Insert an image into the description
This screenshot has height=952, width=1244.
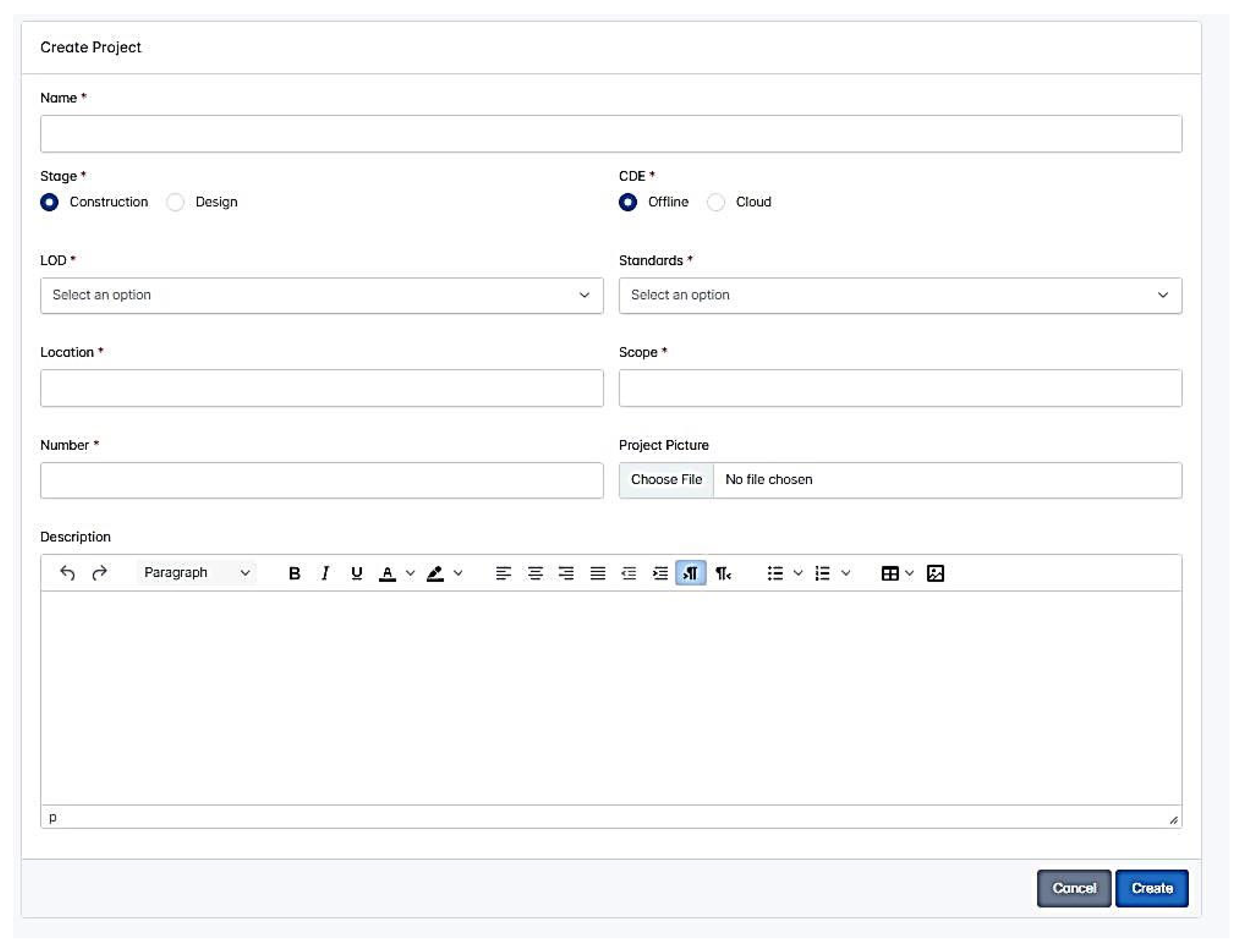click(x=935, y=574)
